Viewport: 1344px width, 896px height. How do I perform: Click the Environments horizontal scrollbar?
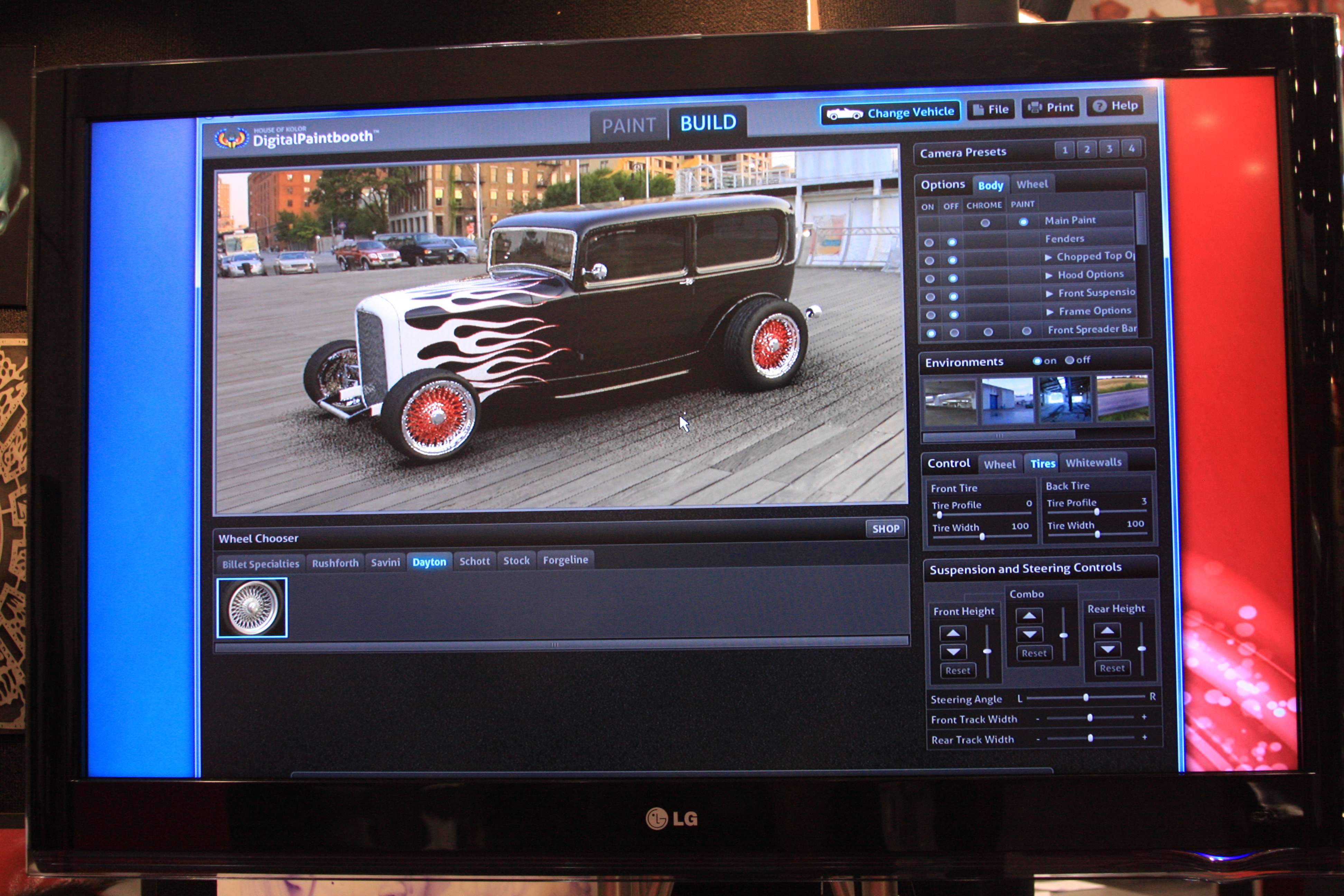coord(998,436)
